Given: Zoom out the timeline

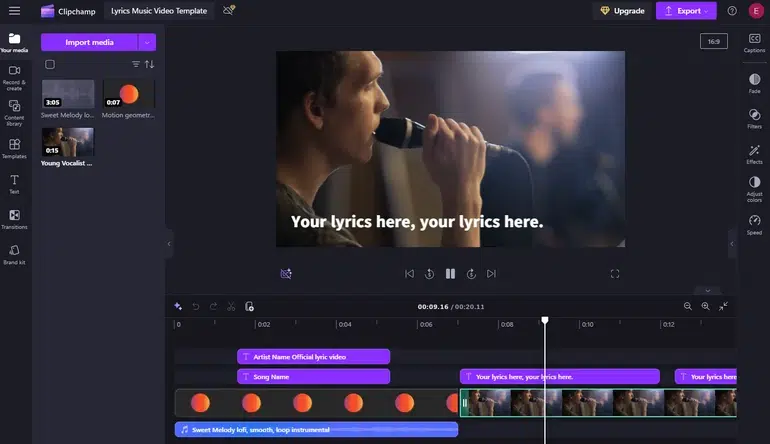Looking at the screenshot, I should [688, 306].
